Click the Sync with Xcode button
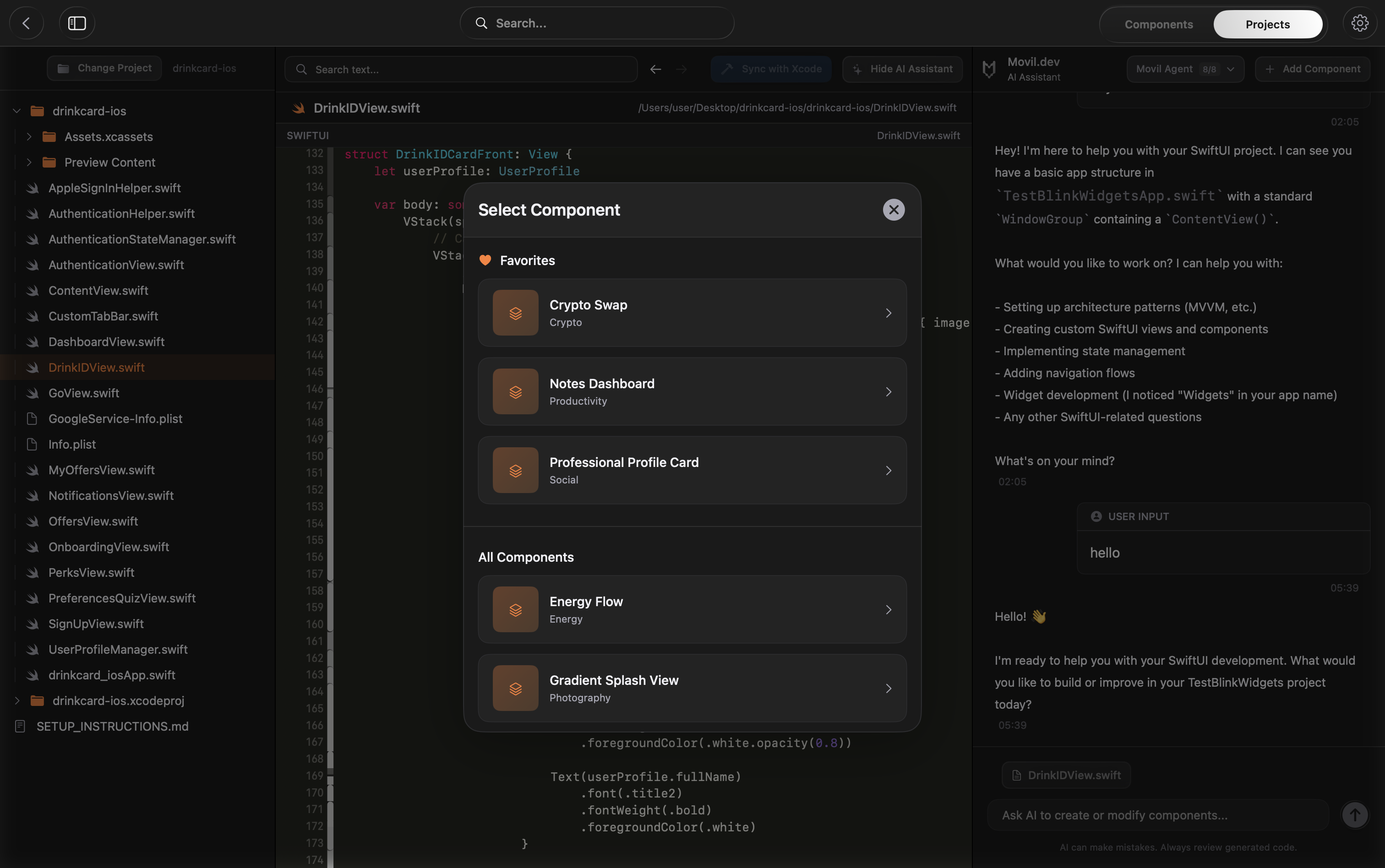 point(770,69)
